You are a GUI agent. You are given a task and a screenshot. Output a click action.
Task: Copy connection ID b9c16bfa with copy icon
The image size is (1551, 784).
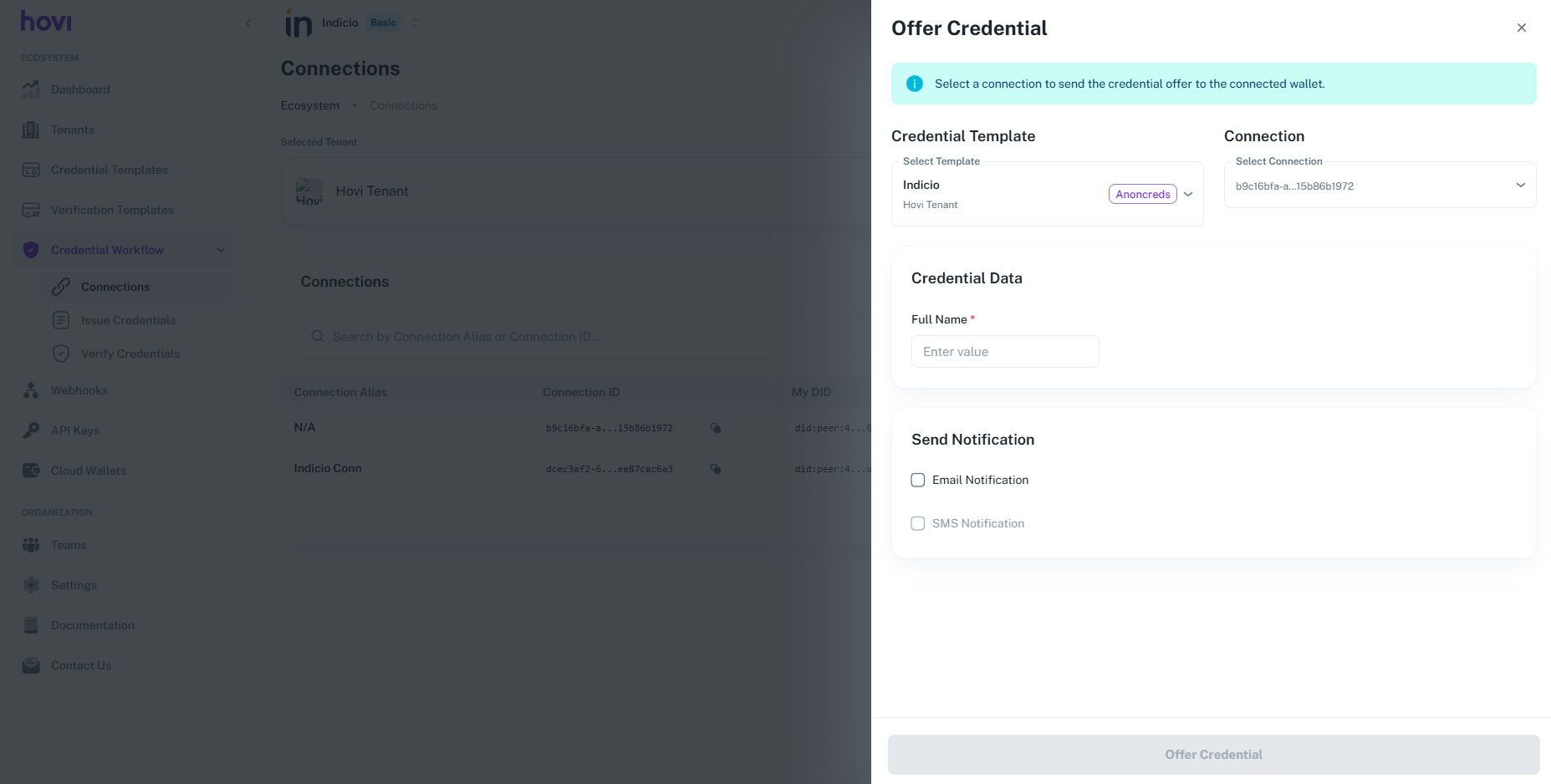tap(716, 428)
